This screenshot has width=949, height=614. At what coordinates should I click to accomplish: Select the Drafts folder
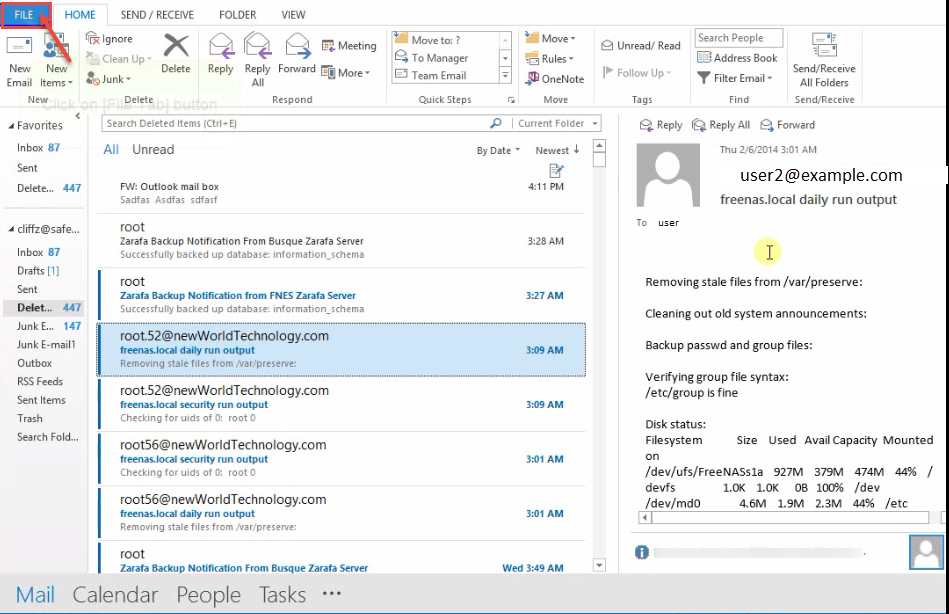coord(38,271)
